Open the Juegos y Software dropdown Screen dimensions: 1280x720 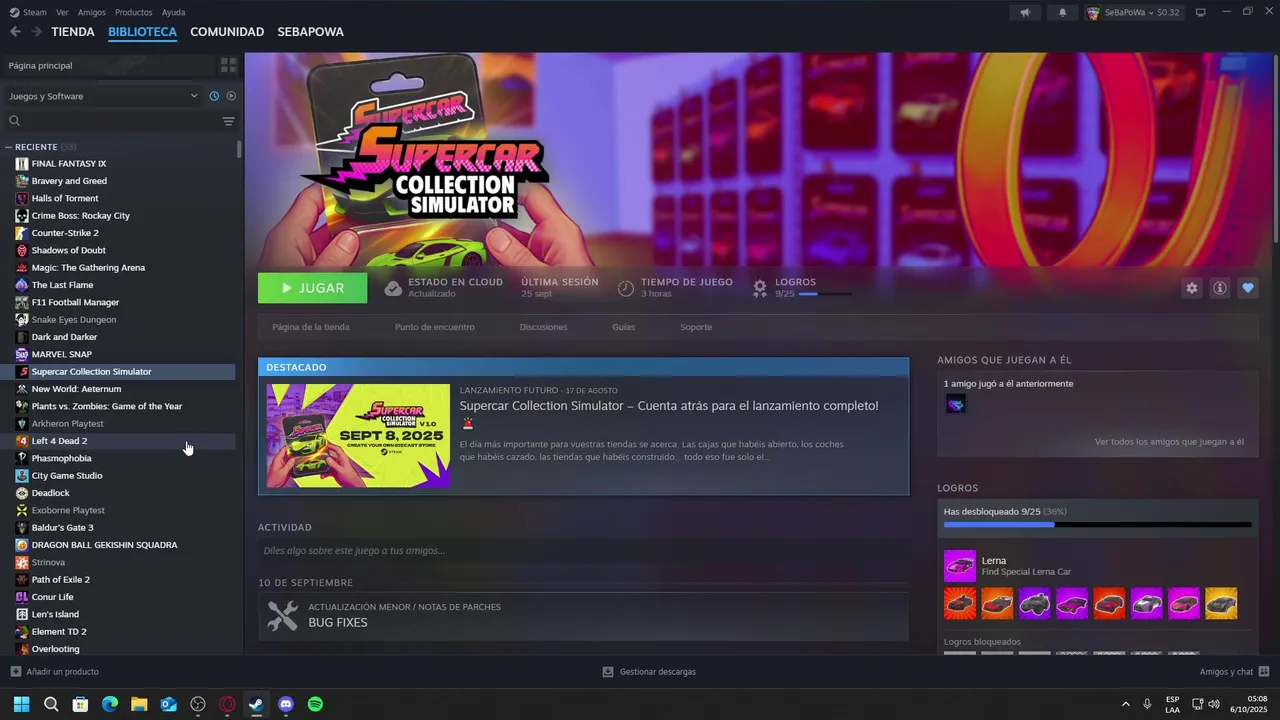pos(104,96)
